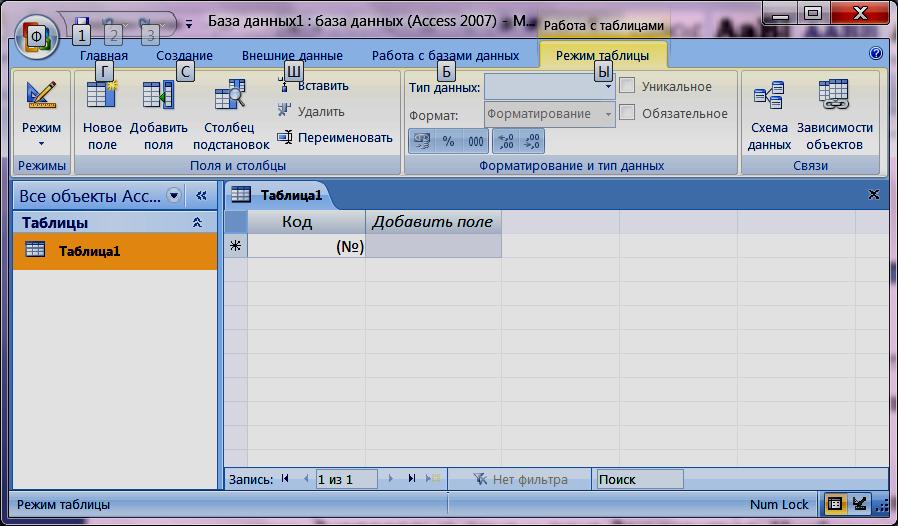This screenshot has width=898, height=526.
Task: Click the Переименовать button
Action: pos(335,138)
